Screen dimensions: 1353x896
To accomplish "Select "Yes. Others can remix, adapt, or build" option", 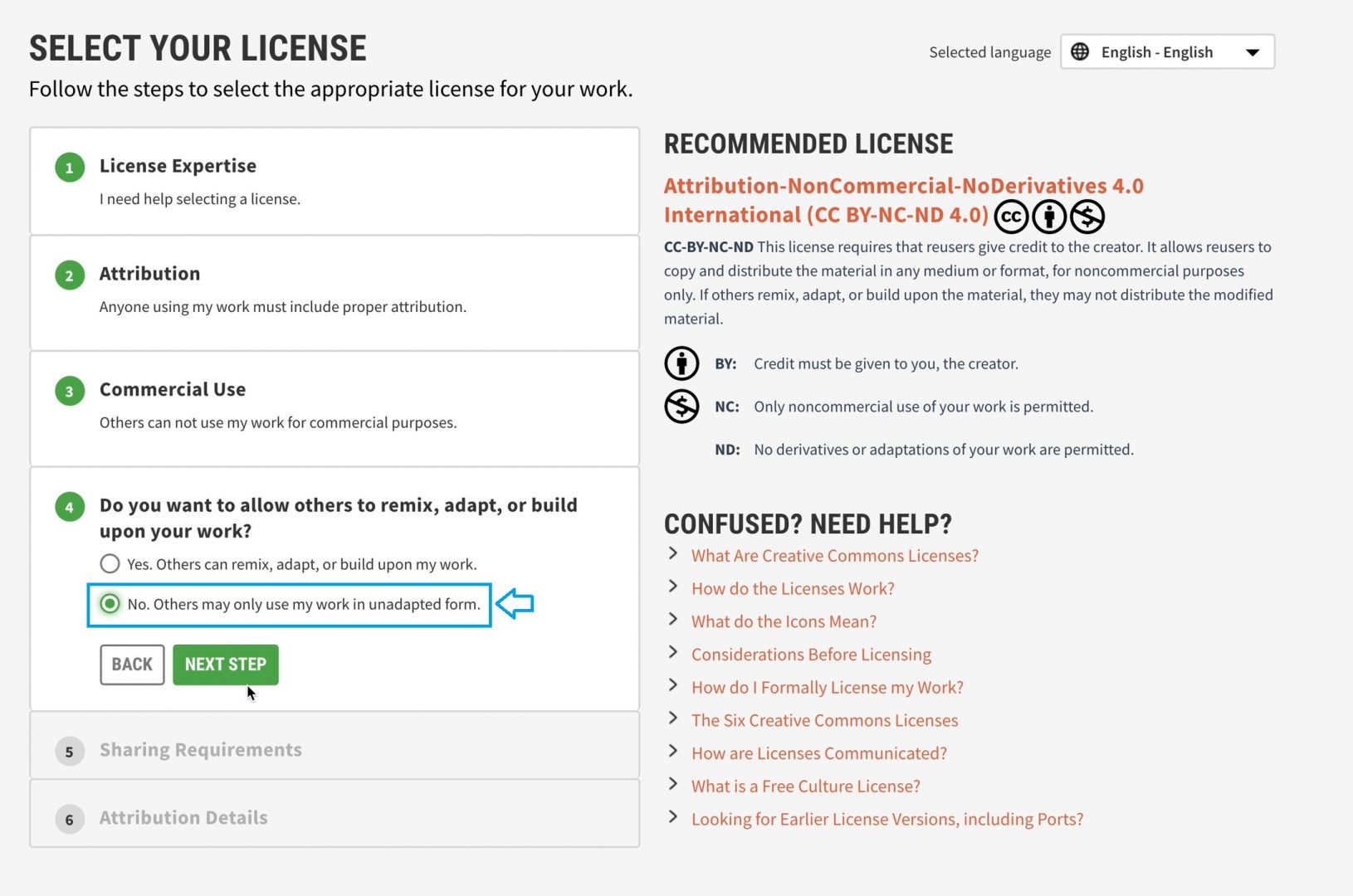I will pos(110,563).
